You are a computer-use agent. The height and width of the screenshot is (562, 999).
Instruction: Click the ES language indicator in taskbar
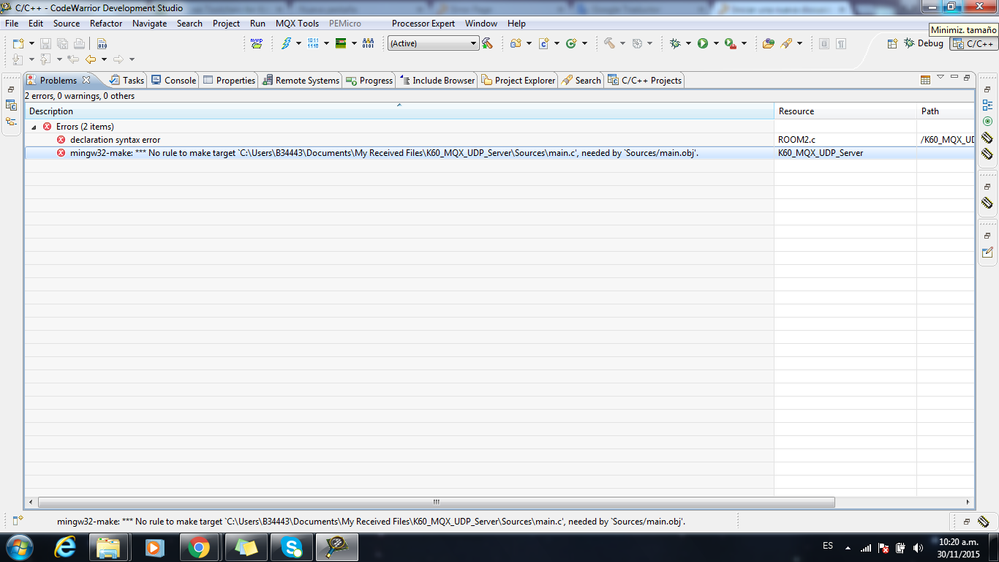(x=828, y=546)
